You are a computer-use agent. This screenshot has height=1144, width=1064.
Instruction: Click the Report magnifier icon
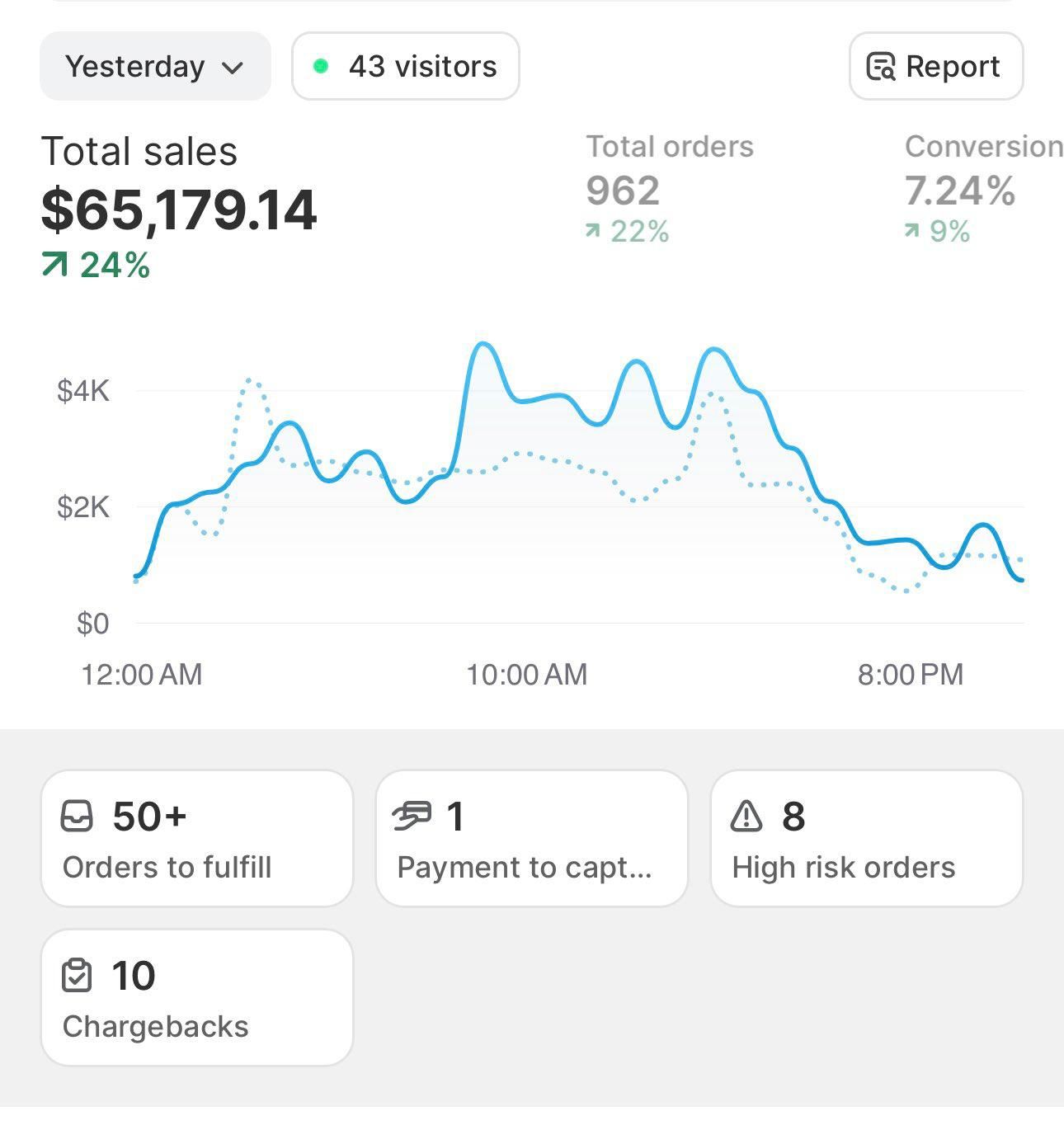click(x=881, y=67)
